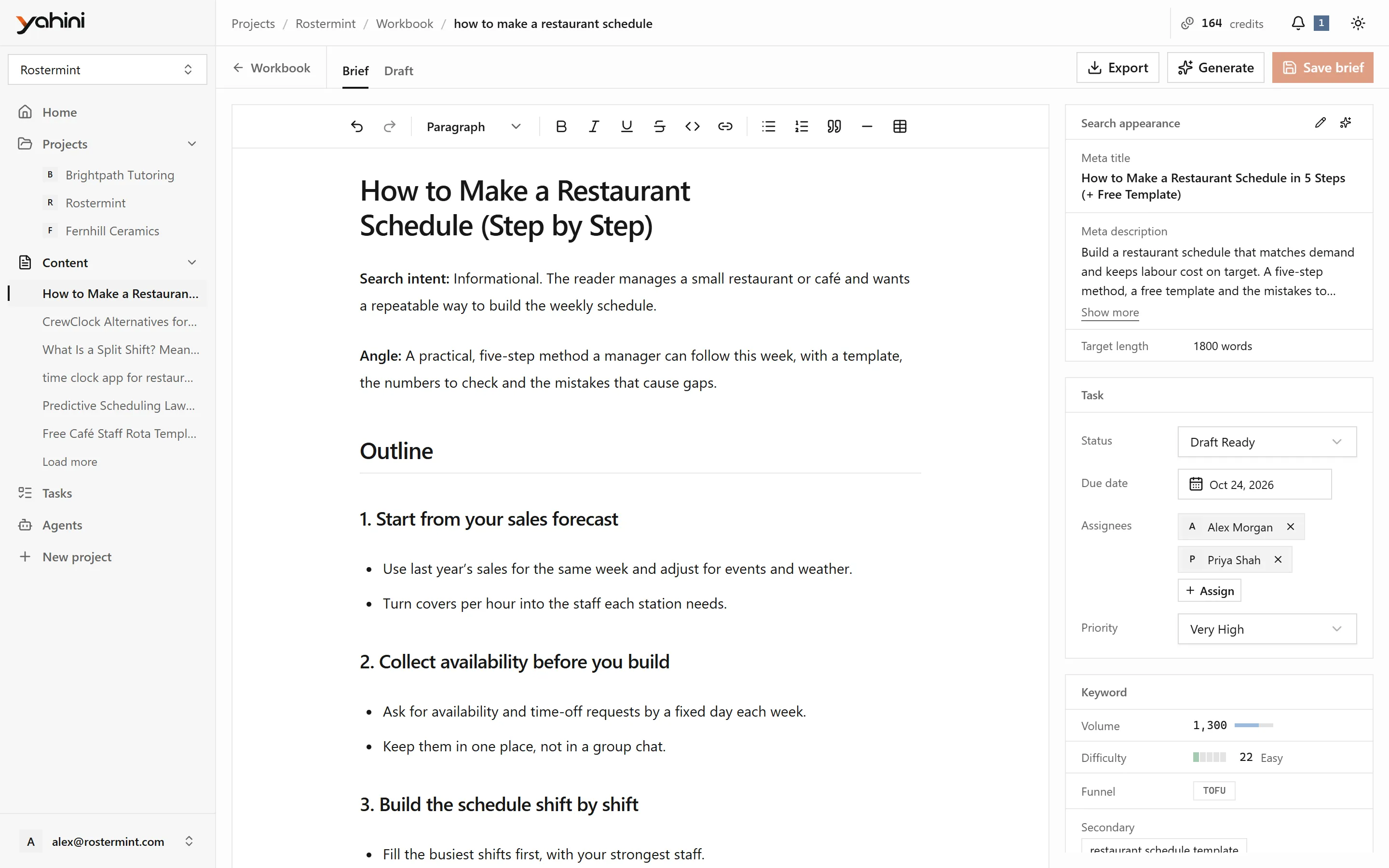Screen dimensions: 1389x868
Task: Toggle underline formatting
Action: 627,126
